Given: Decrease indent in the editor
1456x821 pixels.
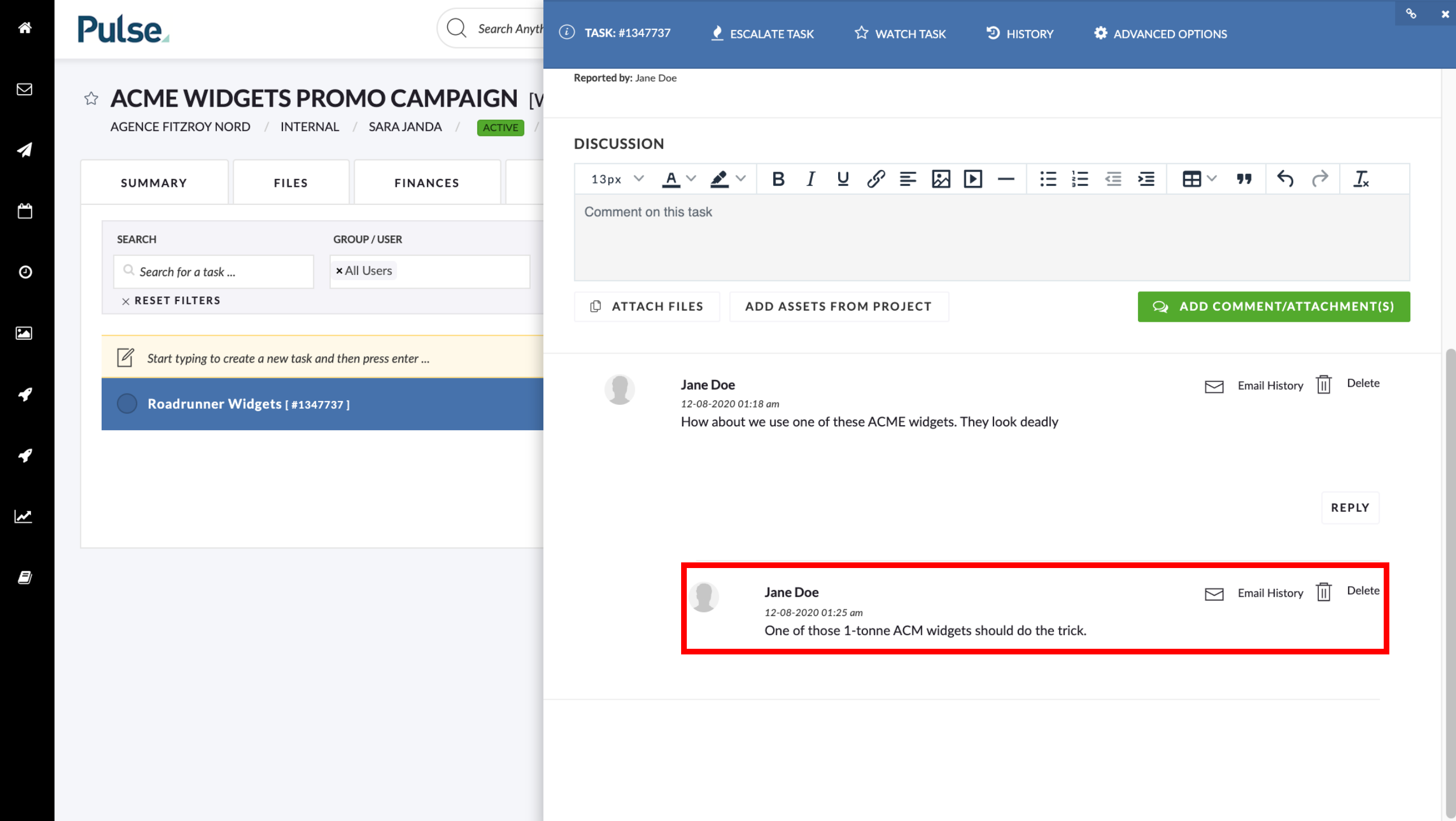Looking at the screenshot, I should [x=1113, y=179].
